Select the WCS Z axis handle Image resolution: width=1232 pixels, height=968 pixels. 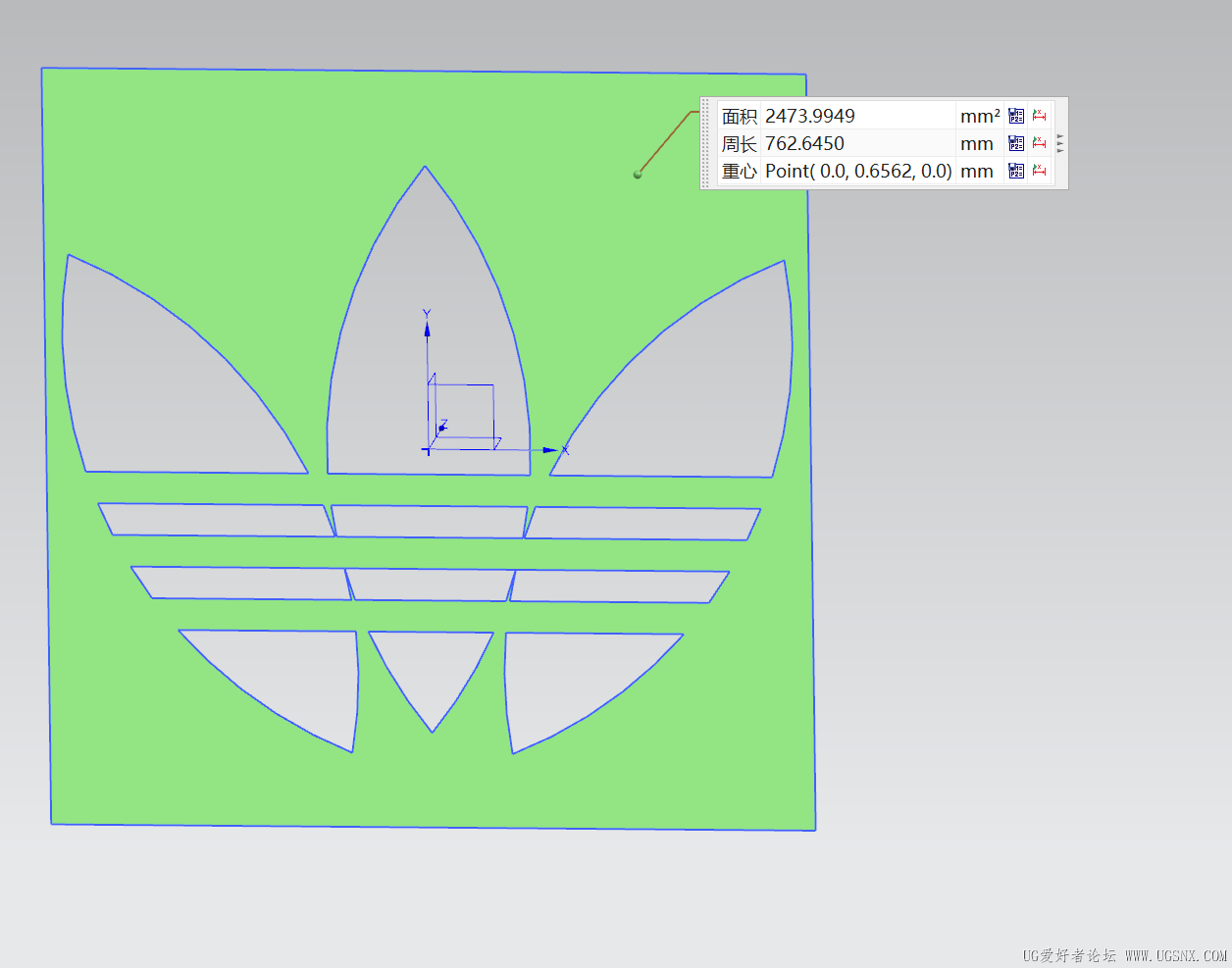coord(443,429)
